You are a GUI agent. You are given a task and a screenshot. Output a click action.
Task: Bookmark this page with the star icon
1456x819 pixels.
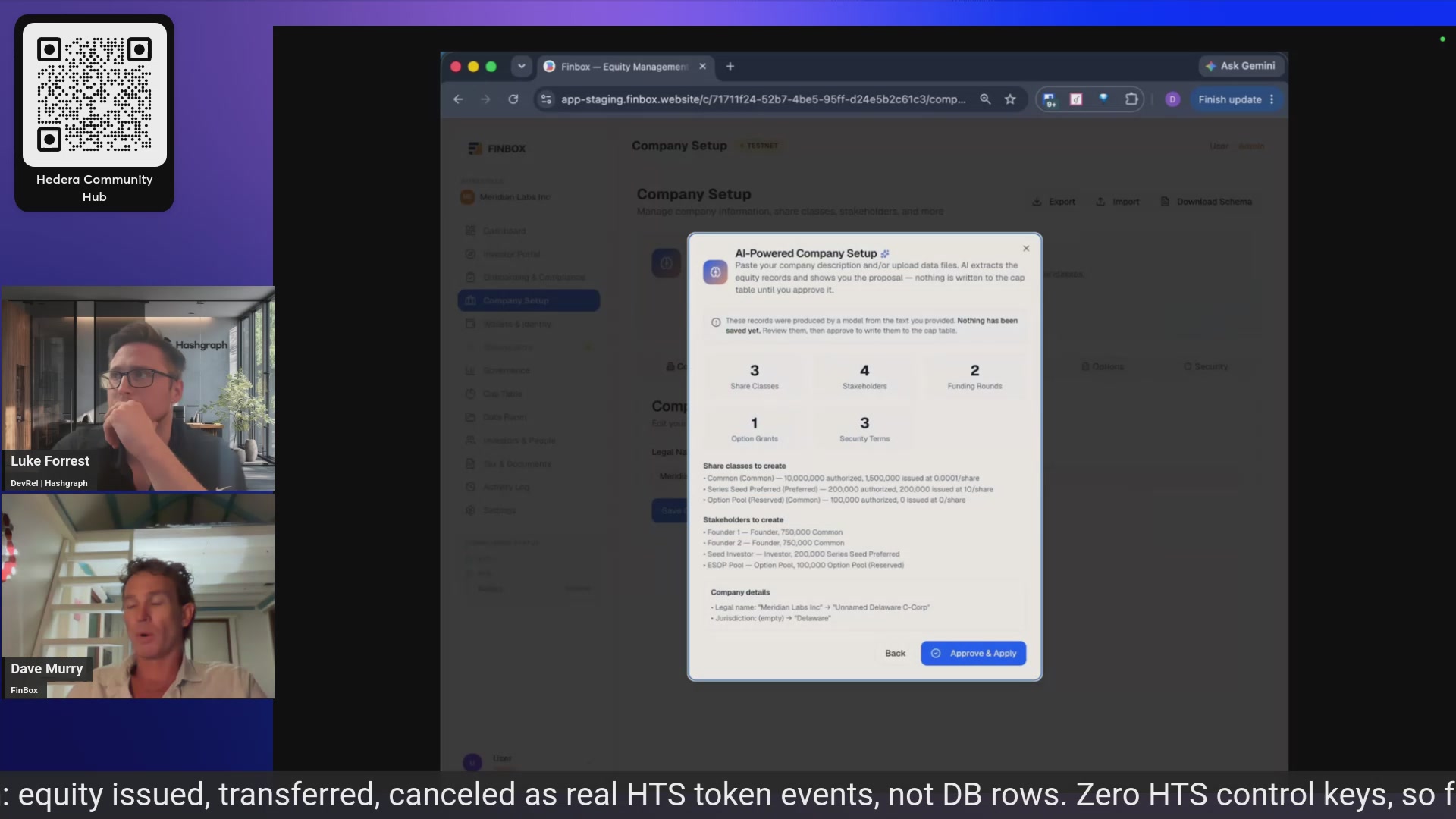coord(1010,99)
